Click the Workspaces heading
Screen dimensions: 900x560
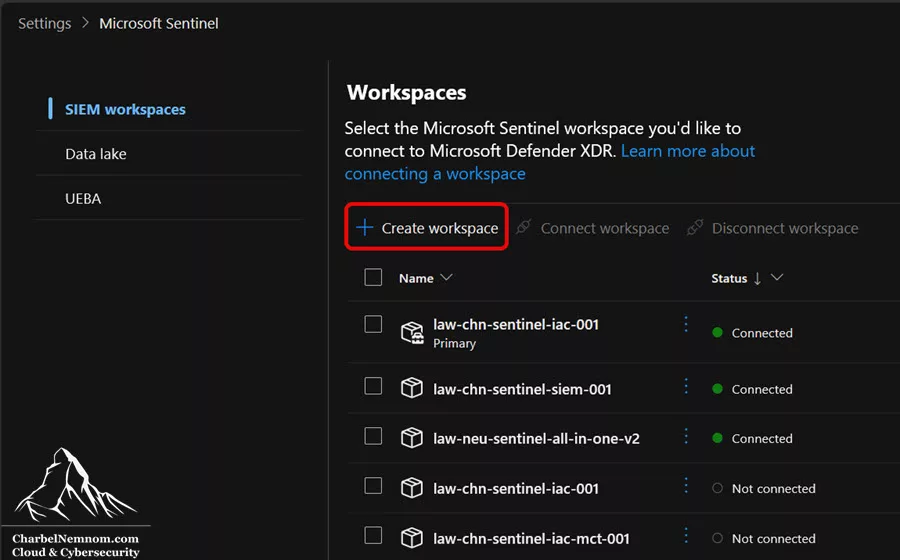[406, 92]
